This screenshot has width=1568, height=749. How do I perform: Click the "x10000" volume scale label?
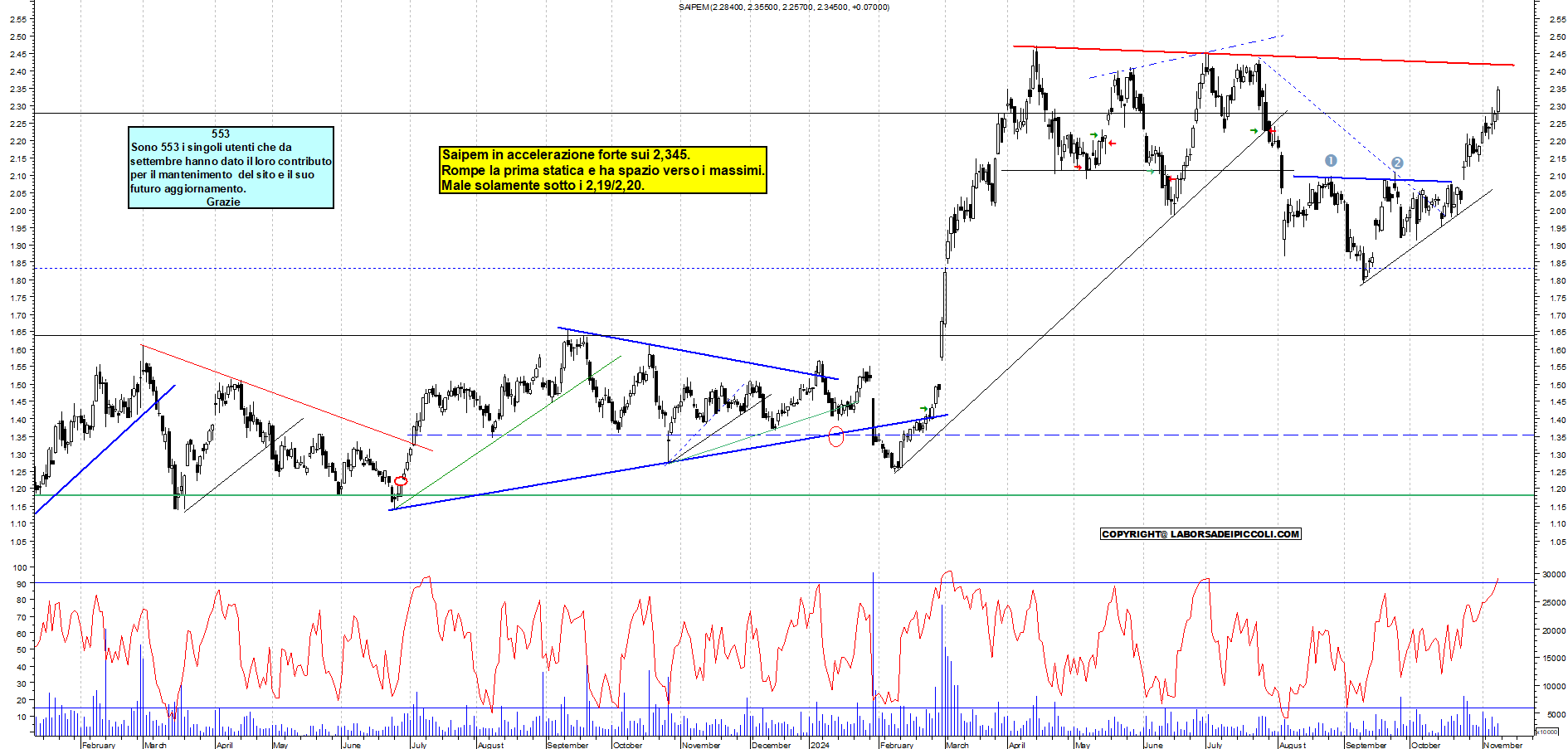coord(1546,732)
